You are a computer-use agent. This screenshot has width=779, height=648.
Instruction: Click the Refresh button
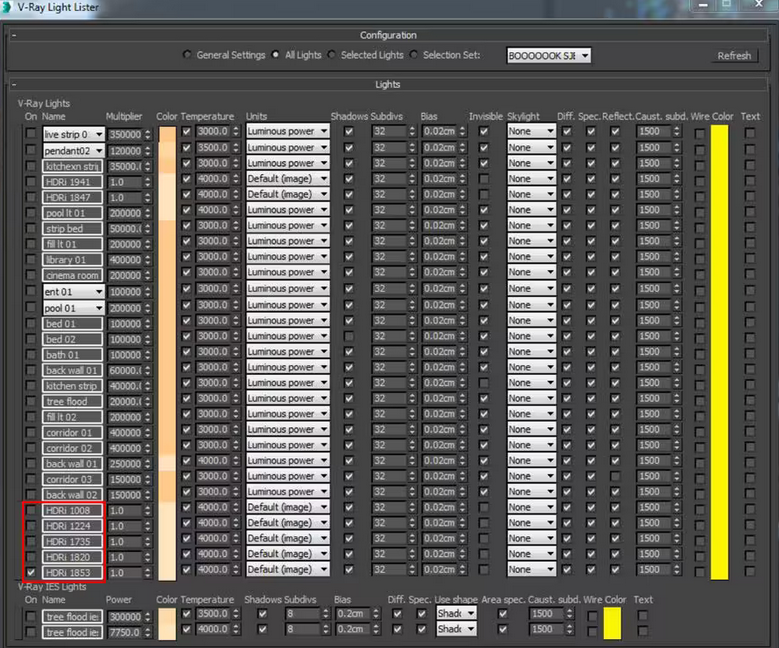coord(734,56)
